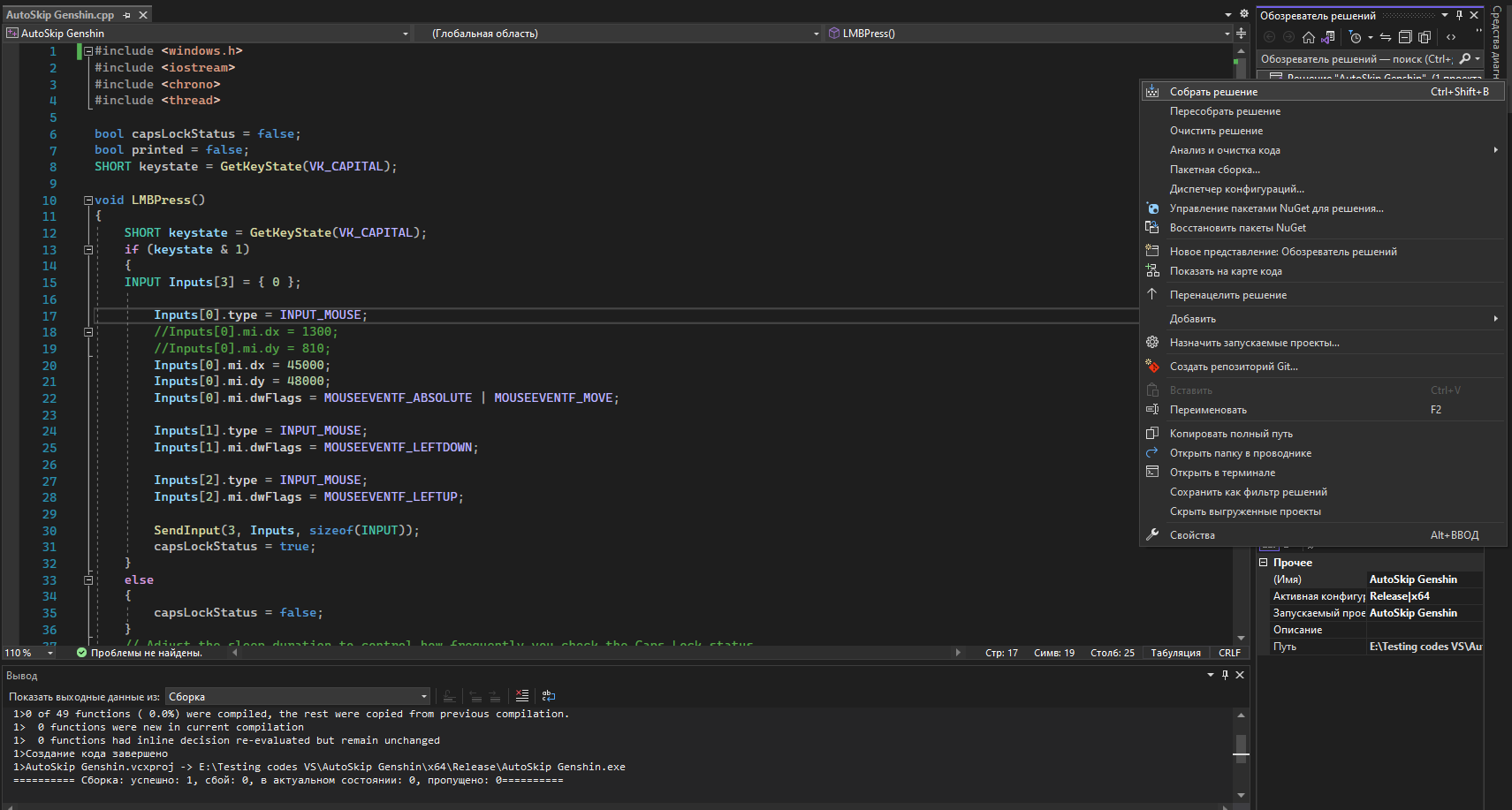Switch views icon in Solution Explorer toolbar

coord(1327,37)
